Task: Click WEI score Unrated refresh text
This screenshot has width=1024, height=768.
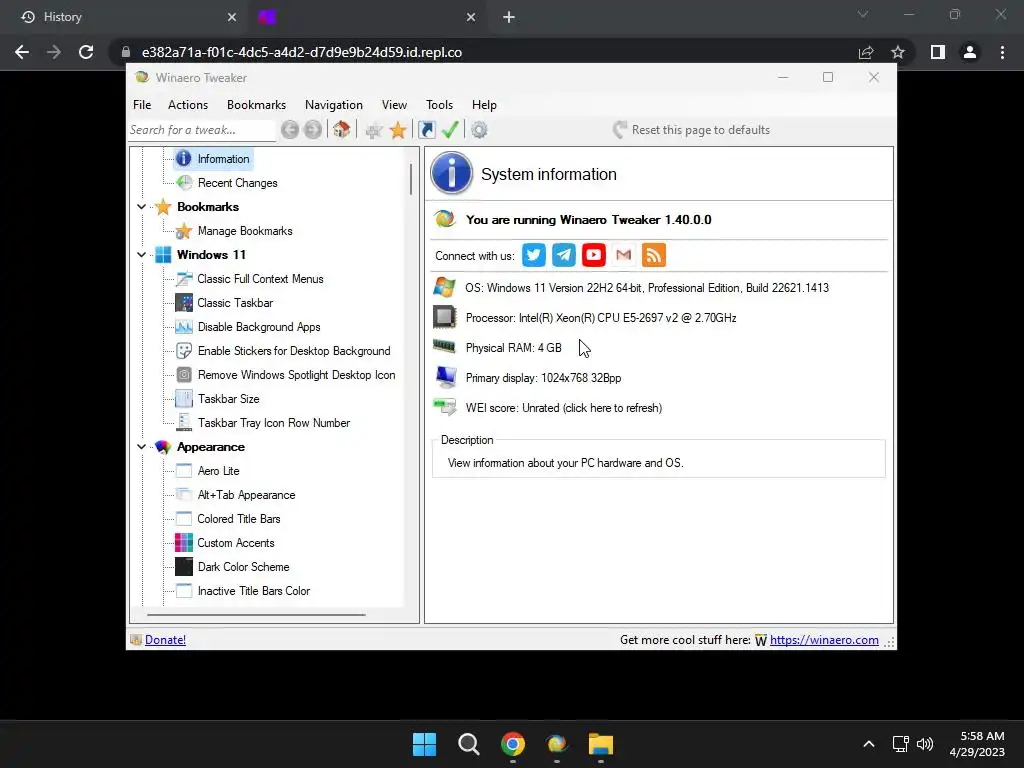Action: [564, 408]
